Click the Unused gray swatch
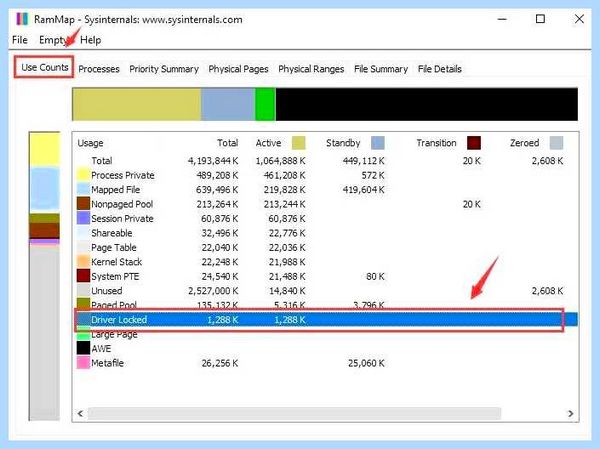The image size is (600, 449). tap(83, 291)
